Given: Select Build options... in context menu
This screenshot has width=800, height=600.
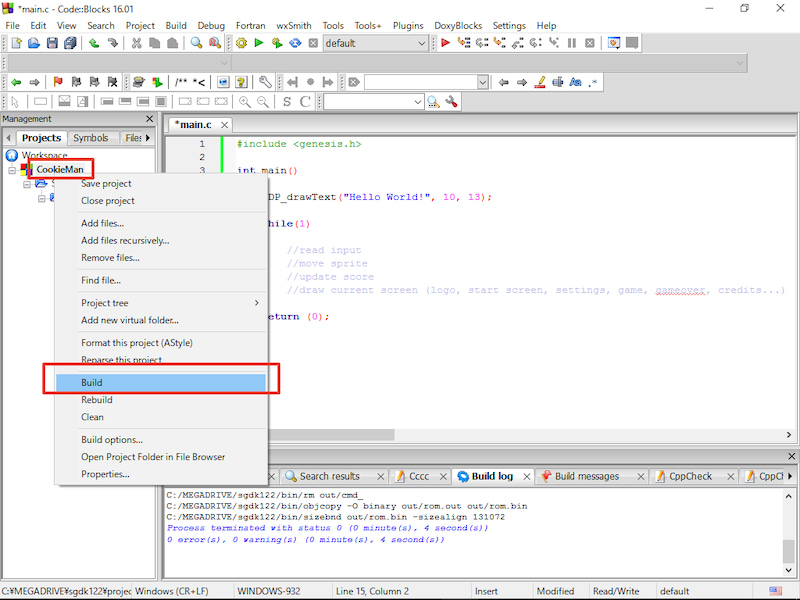Looking at the screenshot, I should (x=161, y=440).
